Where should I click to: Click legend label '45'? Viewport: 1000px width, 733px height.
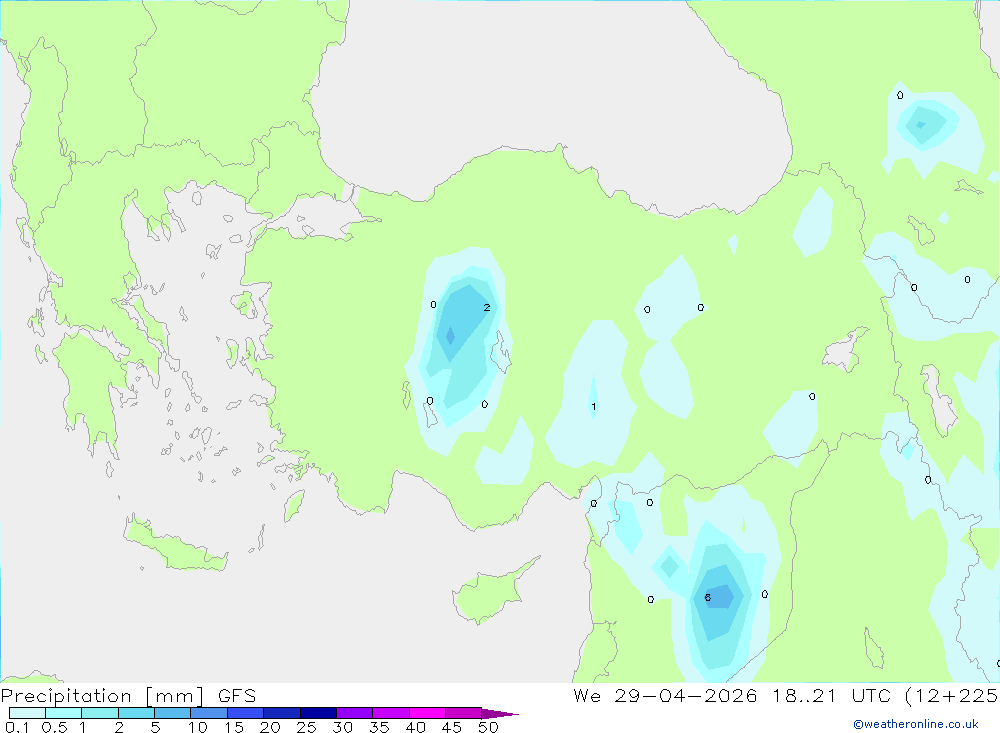(452, 727)
